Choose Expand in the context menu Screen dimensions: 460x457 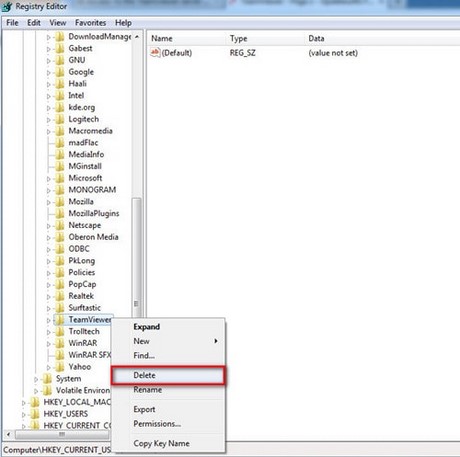click(x=168, y=327)
